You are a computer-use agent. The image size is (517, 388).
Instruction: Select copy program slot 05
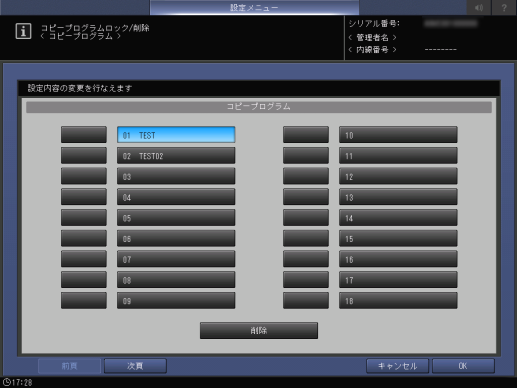[176, 218]
